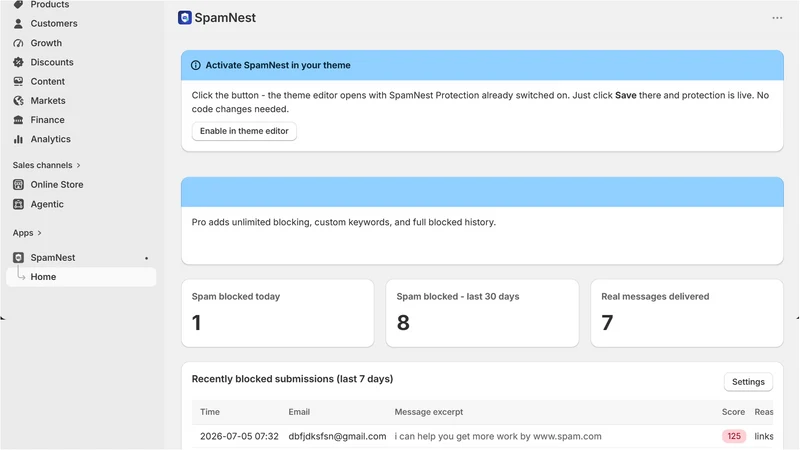
Task: Click the dbfjdksfsn@gmail.com email cell
Action: point(337,437)
